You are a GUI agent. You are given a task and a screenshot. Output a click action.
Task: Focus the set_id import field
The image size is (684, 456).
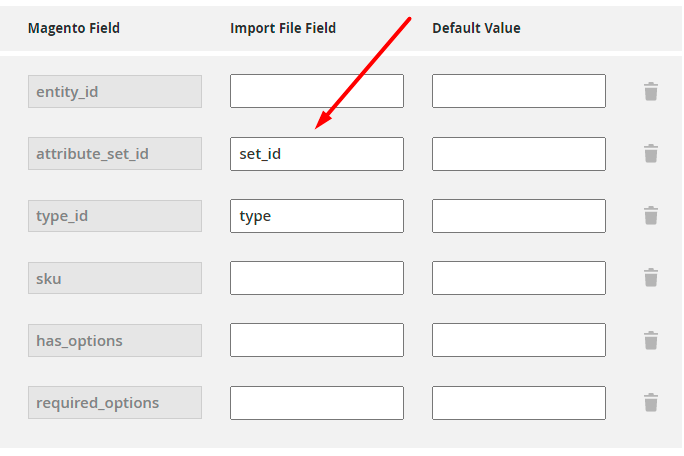pos(317,154)
